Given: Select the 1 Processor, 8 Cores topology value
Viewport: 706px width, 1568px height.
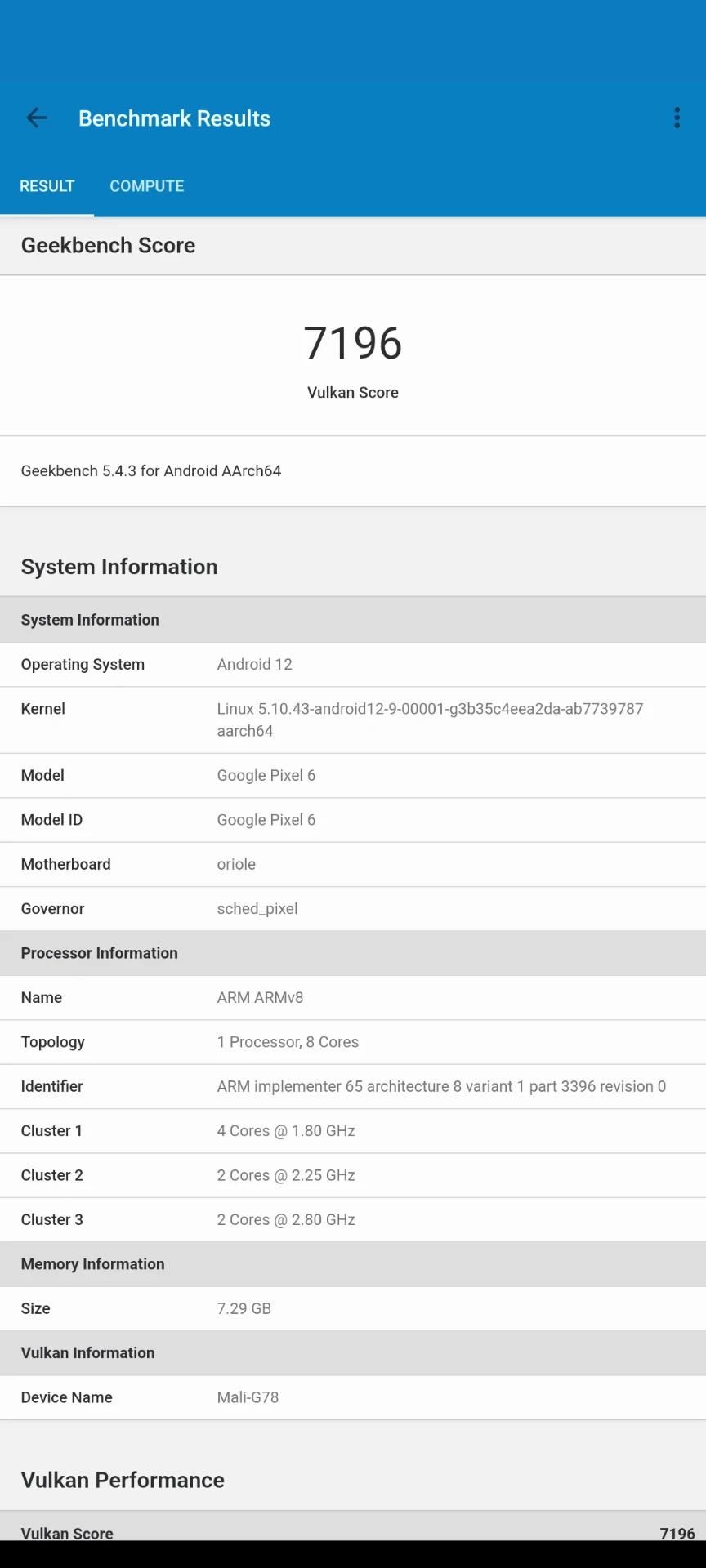Looking at the screenshot, I should 288,1042.
